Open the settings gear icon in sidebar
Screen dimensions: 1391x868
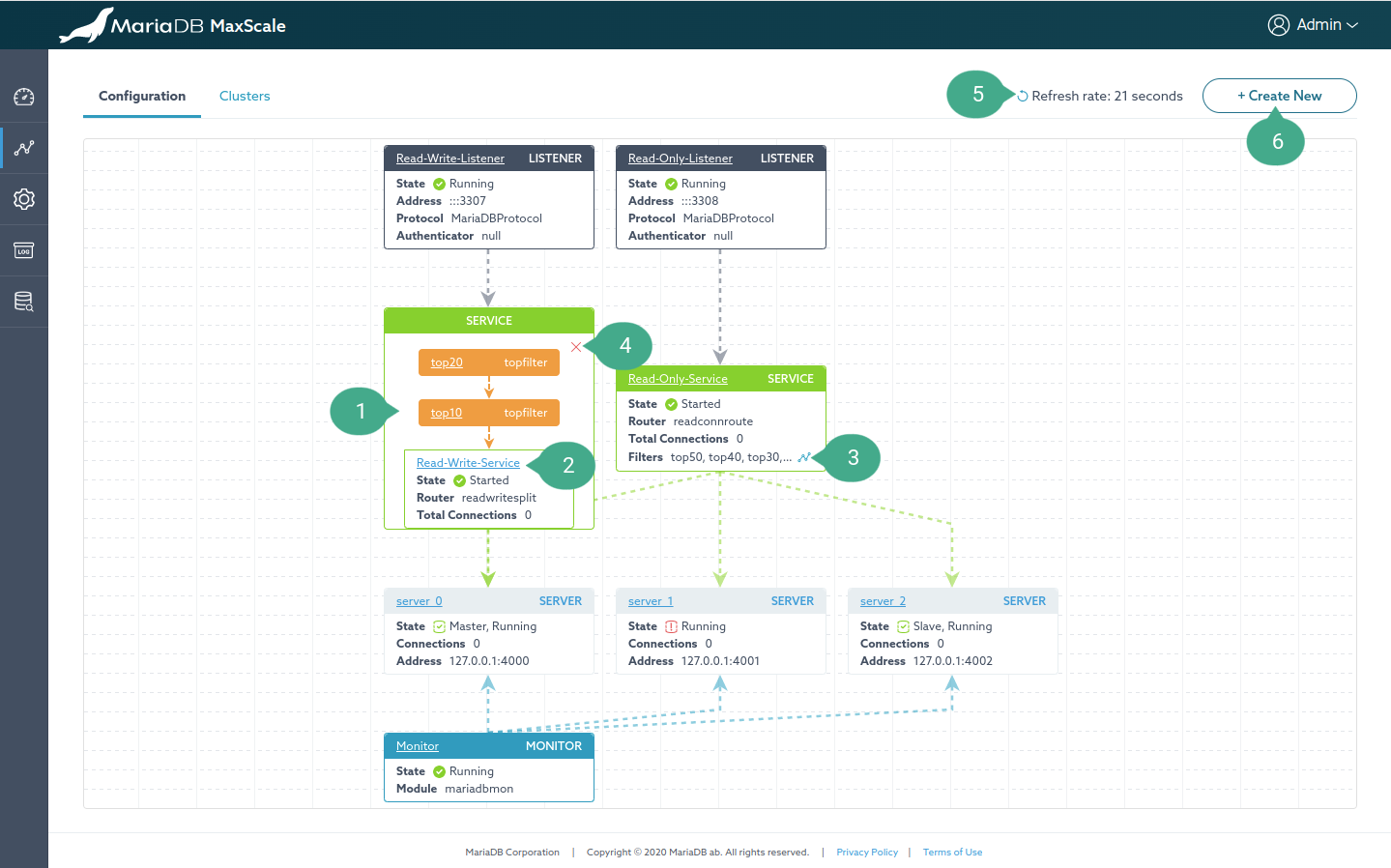pyautogui.click(x=24, y=199)
